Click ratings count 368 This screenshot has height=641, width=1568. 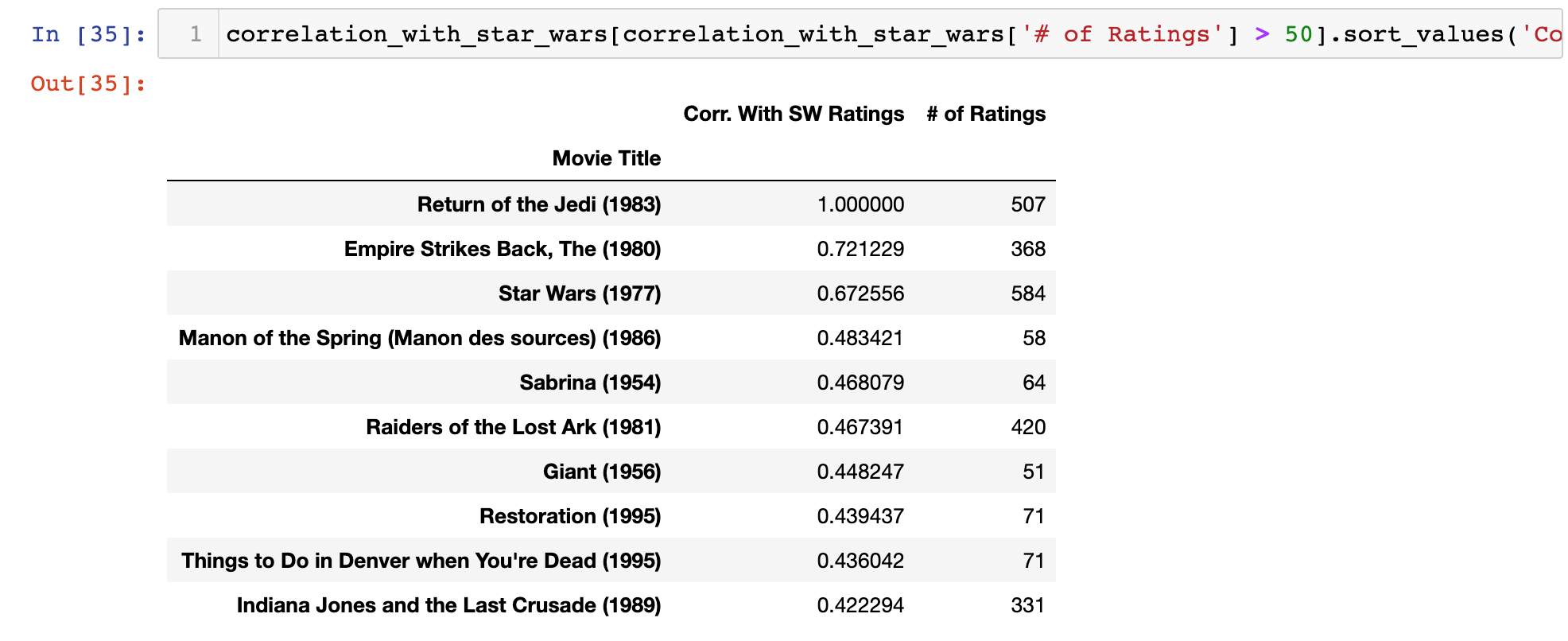pos(1028,249)
